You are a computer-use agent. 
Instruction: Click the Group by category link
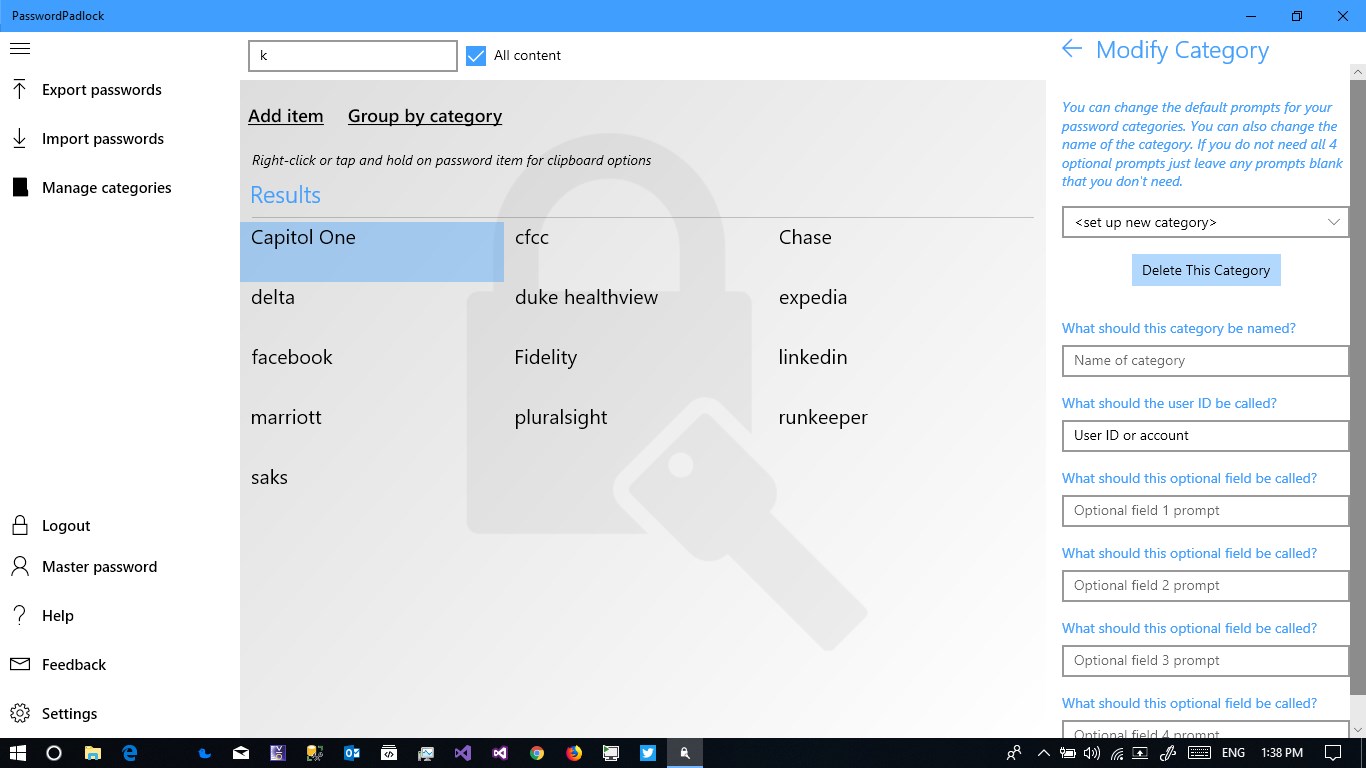click(x=424, y=116)
